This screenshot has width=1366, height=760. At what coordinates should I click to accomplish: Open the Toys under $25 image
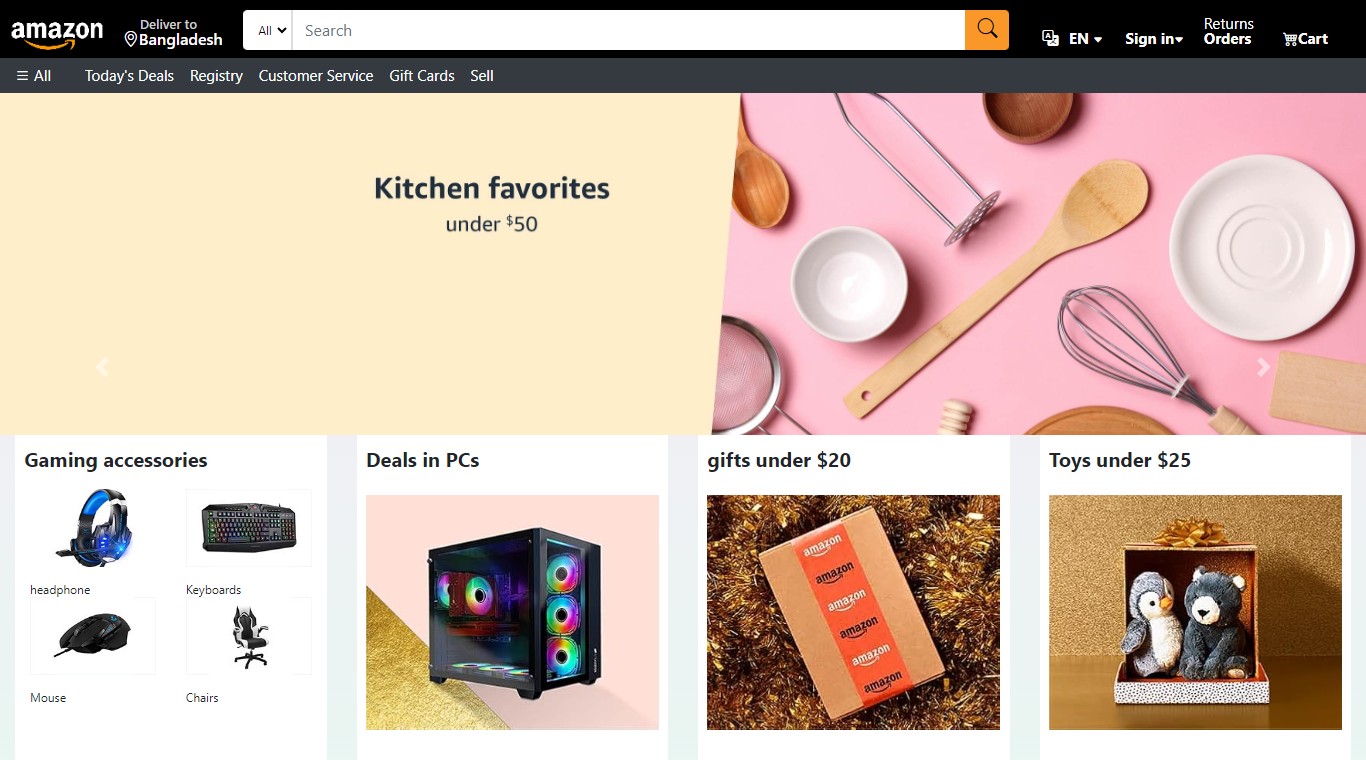[x=1195, y=612]
